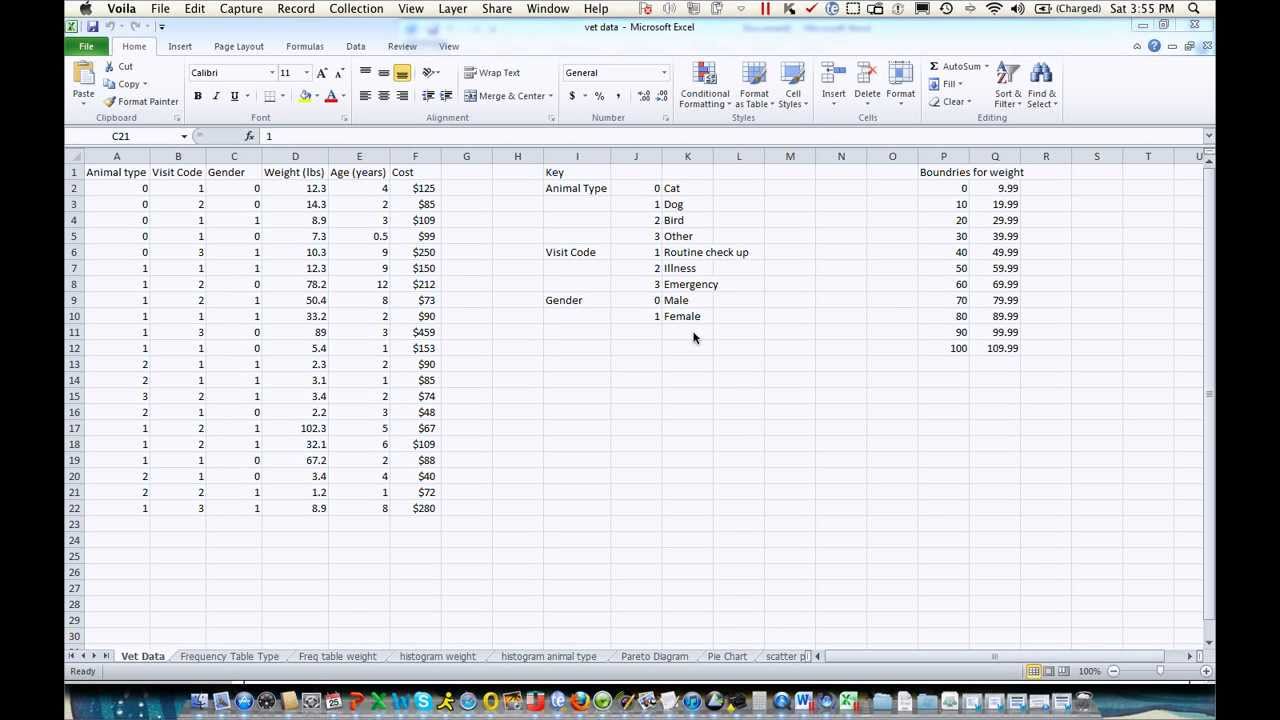Open the File tab
1280x720 pixels.
tap(86, 47)
